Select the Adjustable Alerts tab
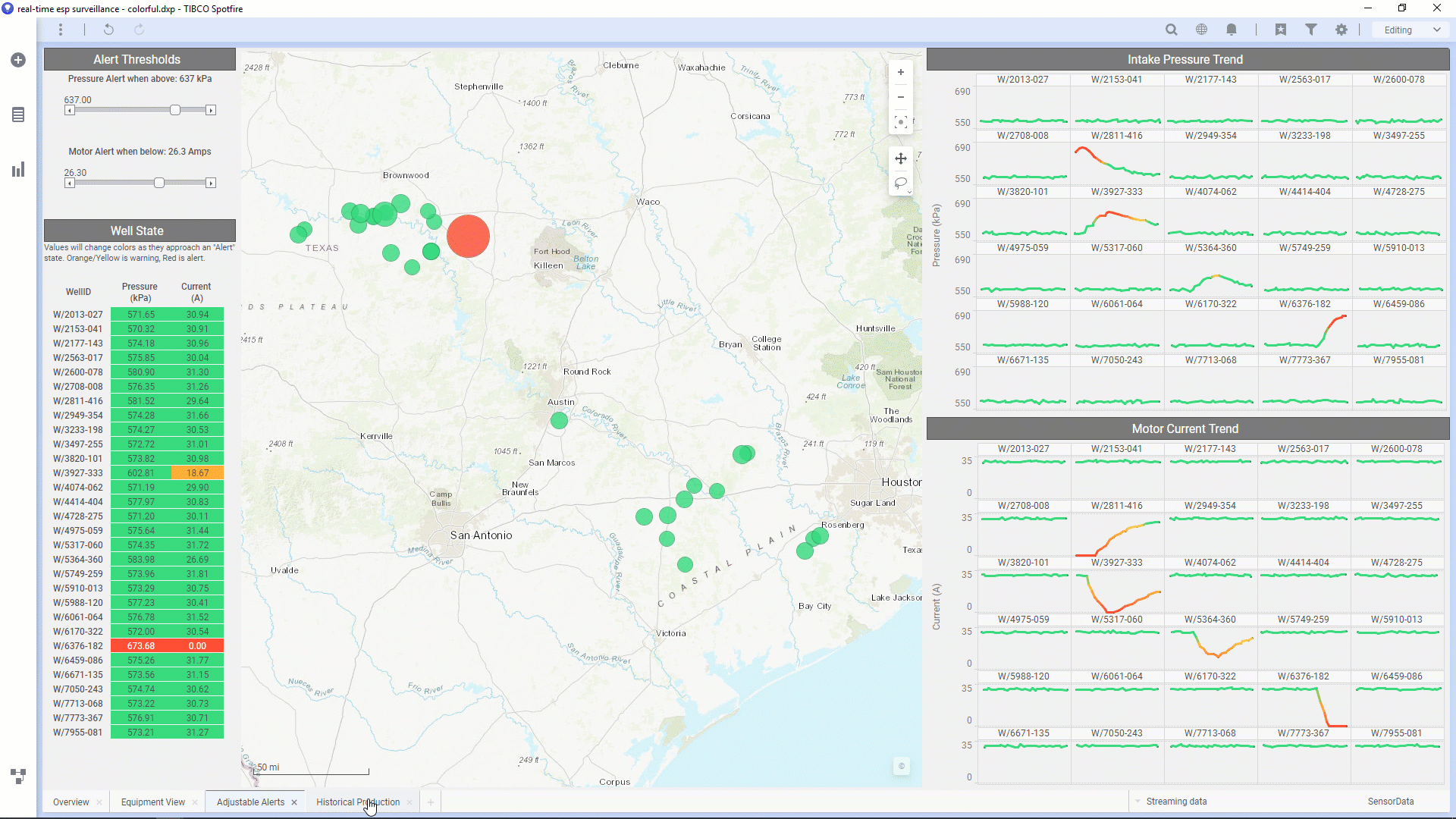 251,802
